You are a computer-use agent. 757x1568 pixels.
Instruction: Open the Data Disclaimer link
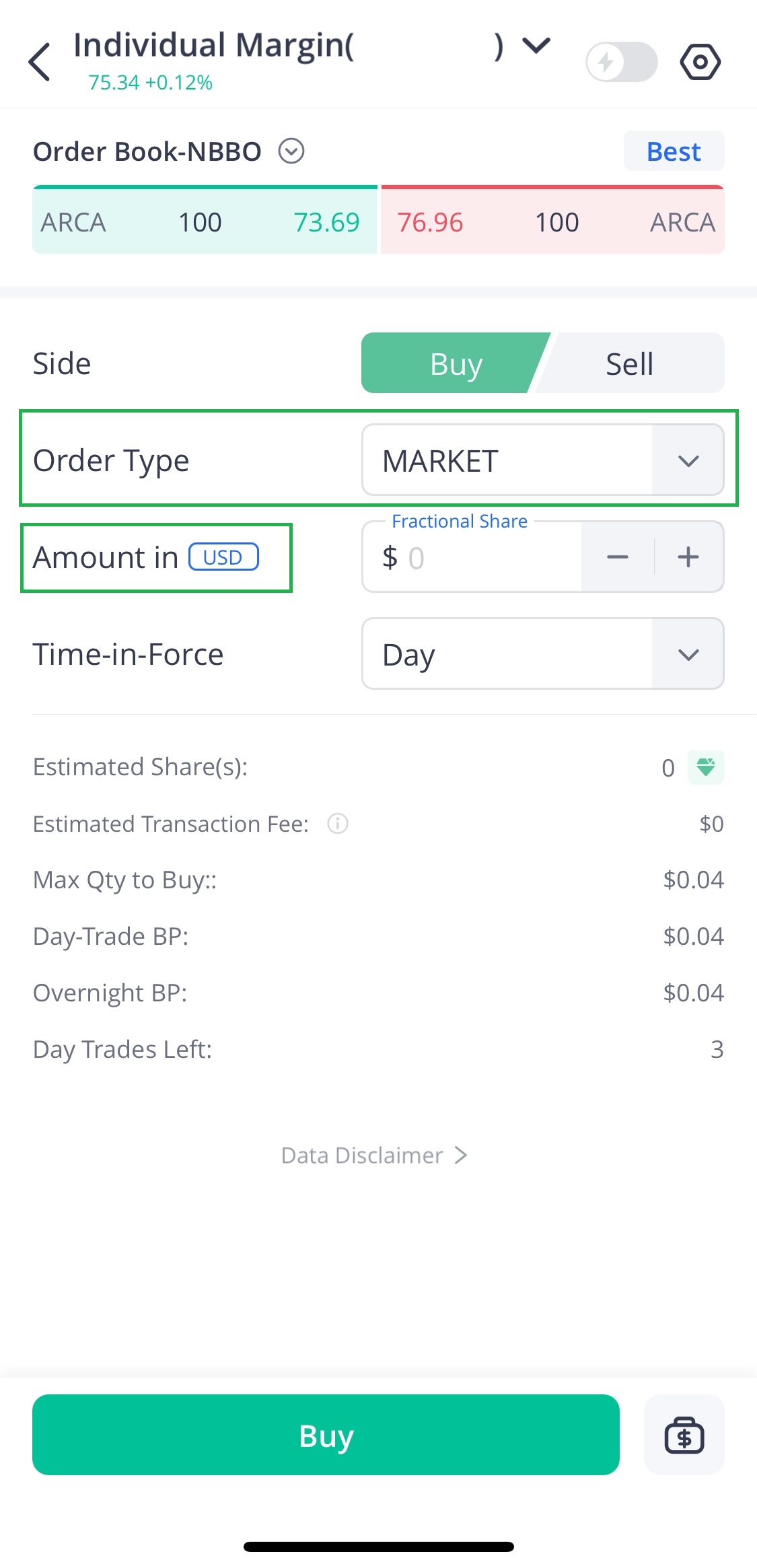pyautogui.click(x=374, y=1155)
